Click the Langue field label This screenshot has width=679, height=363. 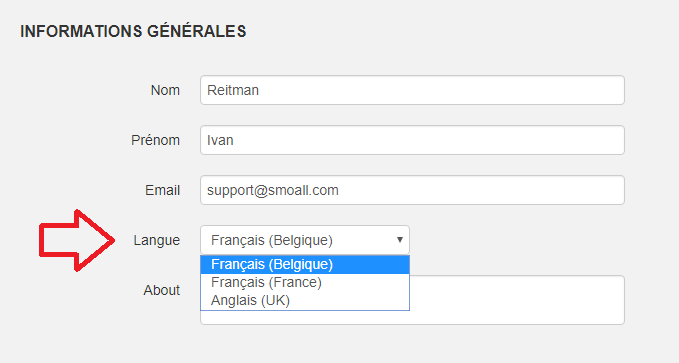(156, 240)
